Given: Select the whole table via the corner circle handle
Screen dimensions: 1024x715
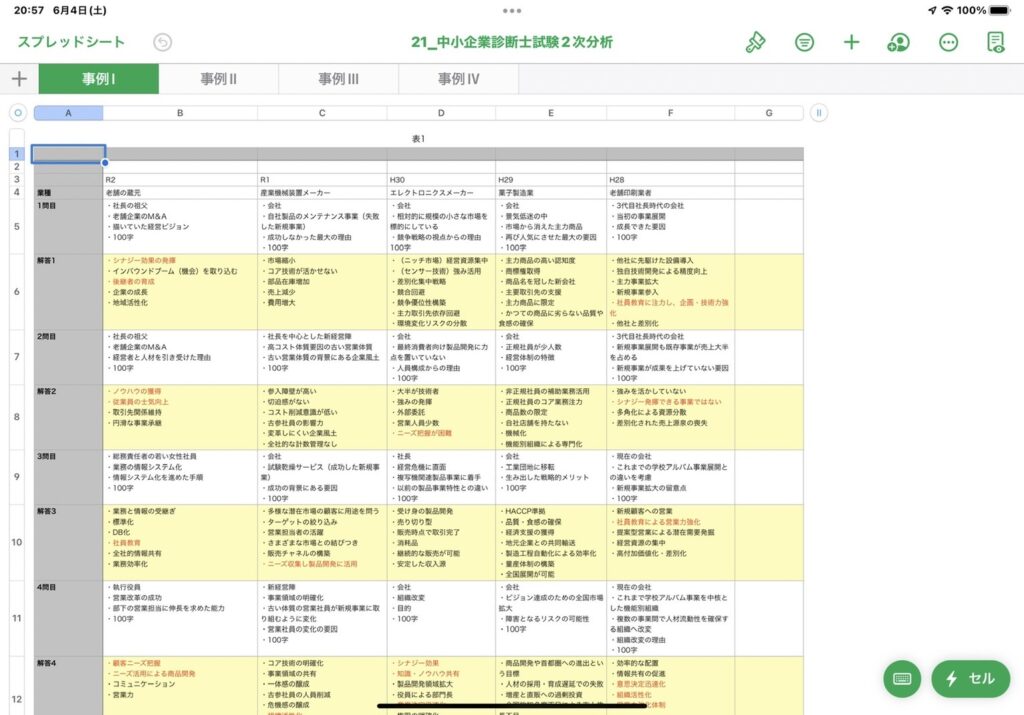Looking at the screenshot, I should click(17, 113).
